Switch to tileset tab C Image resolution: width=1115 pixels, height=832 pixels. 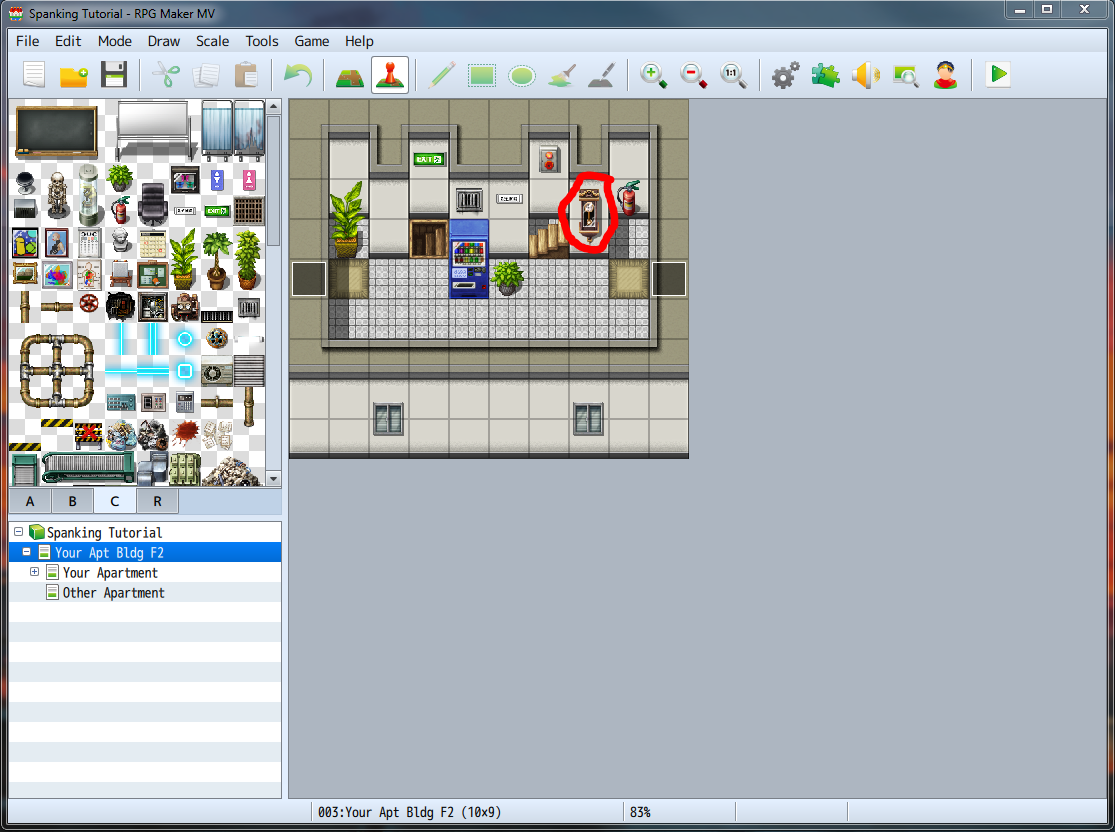[114, 501]
